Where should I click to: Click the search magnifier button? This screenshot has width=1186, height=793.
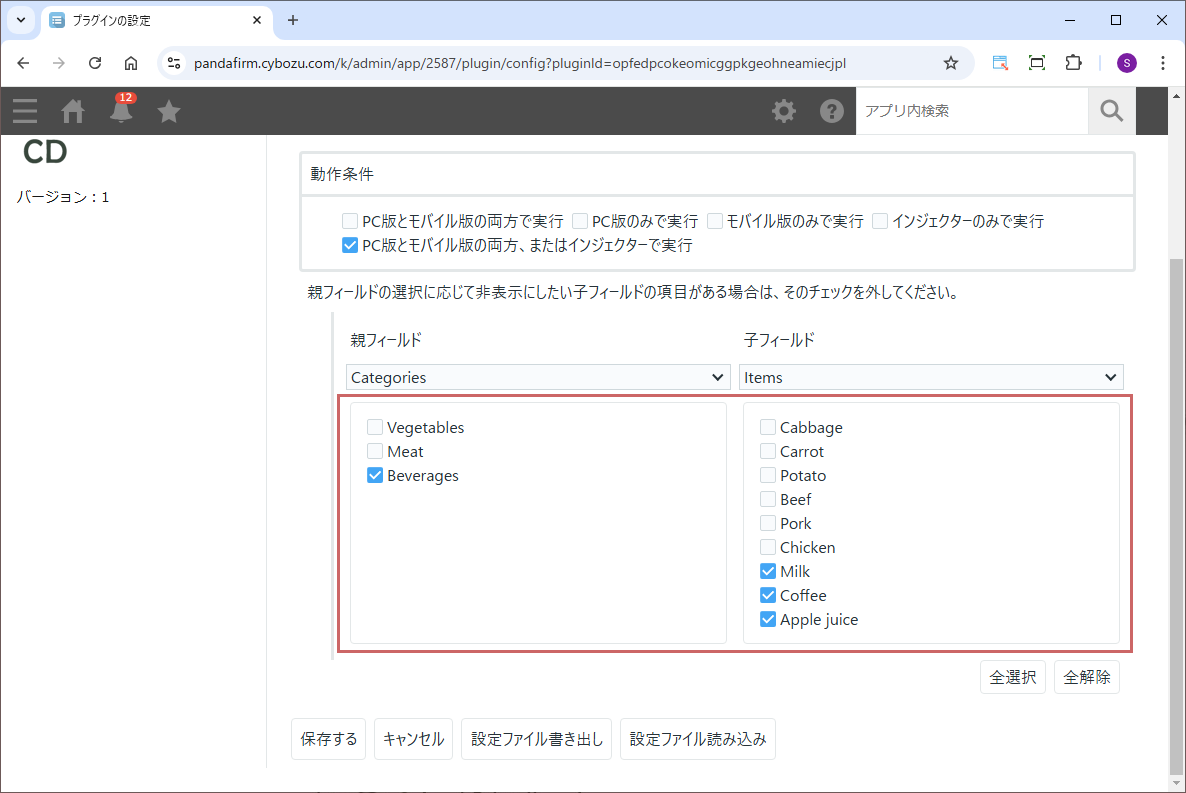pyautogui.click(x=1111, y=111)
